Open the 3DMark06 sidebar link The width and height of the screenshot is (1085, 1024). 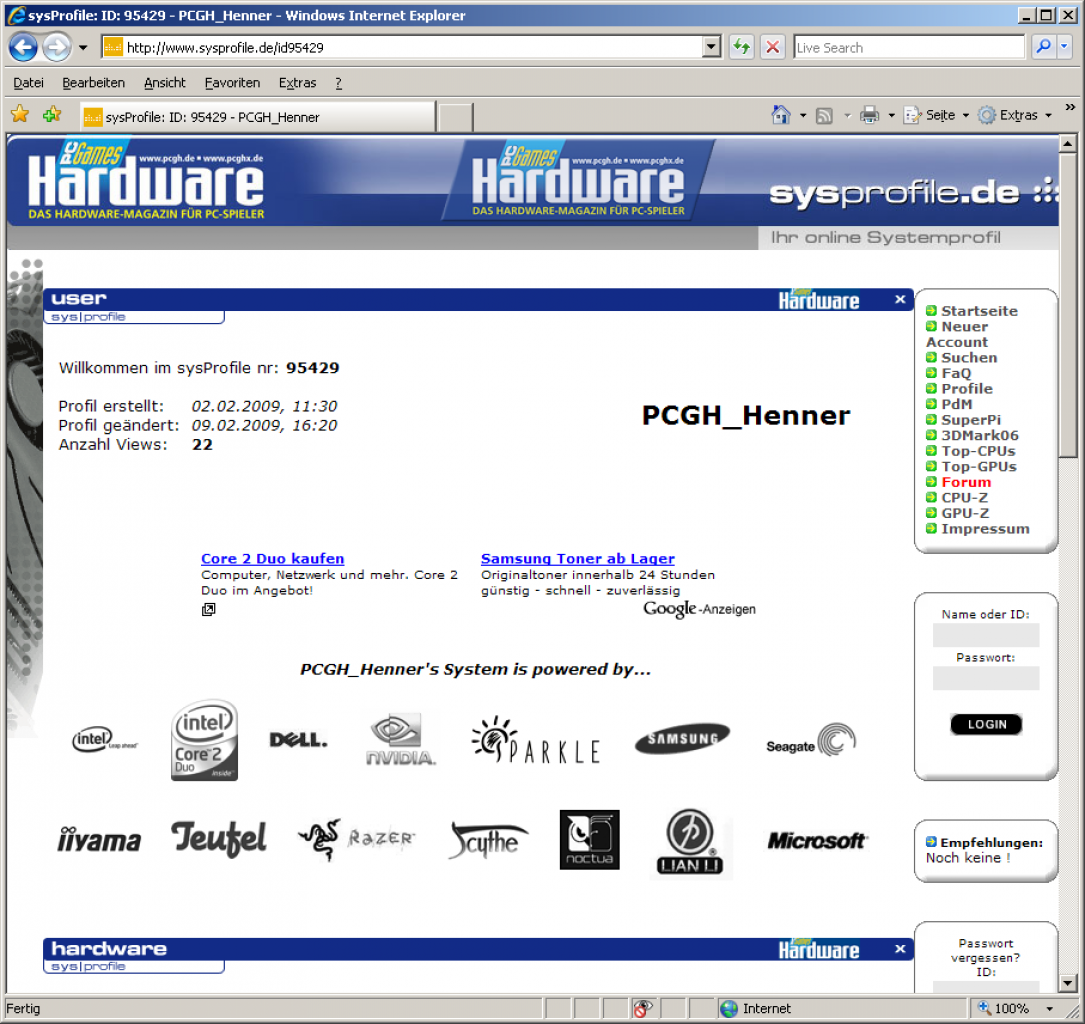click(x=979, y=435)
